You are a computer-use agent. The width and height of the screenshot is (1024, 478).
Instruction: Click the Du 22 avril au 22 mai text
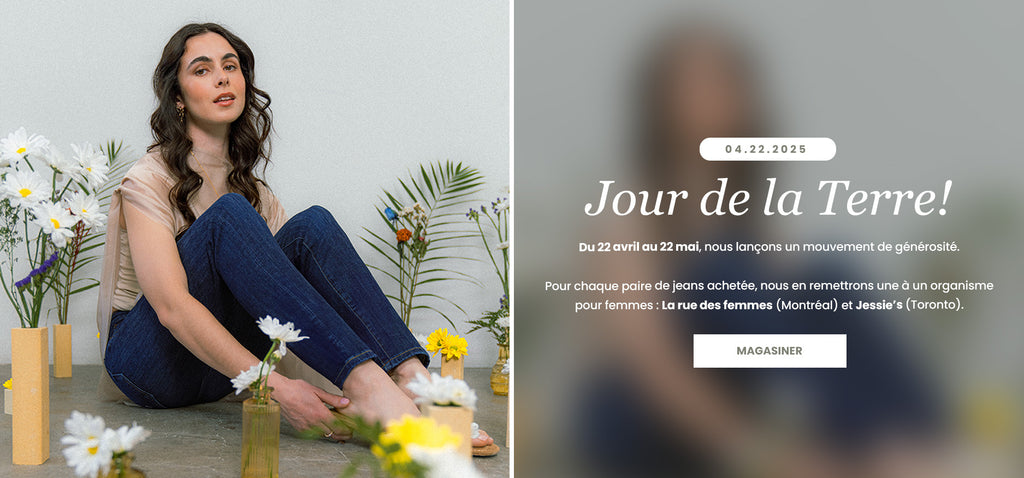click(x=639, y=247)
